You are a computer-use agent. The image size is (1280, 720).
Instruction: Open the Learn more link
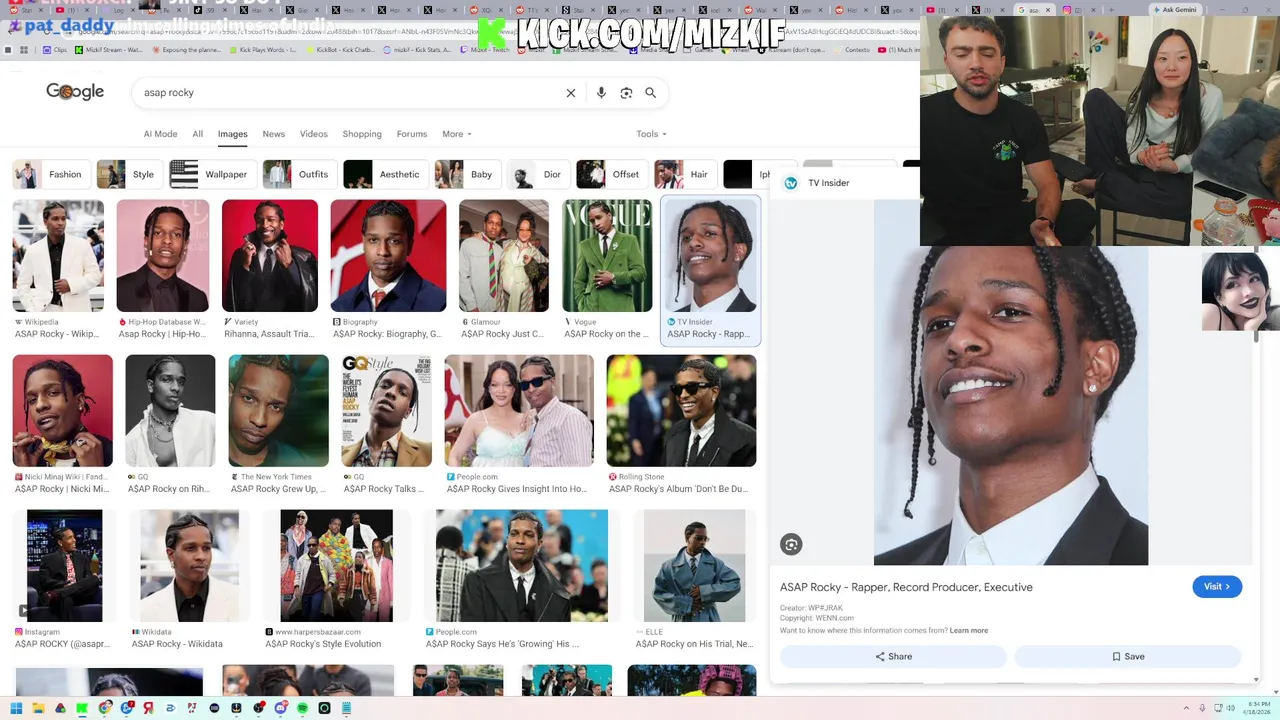click(968, 631)
